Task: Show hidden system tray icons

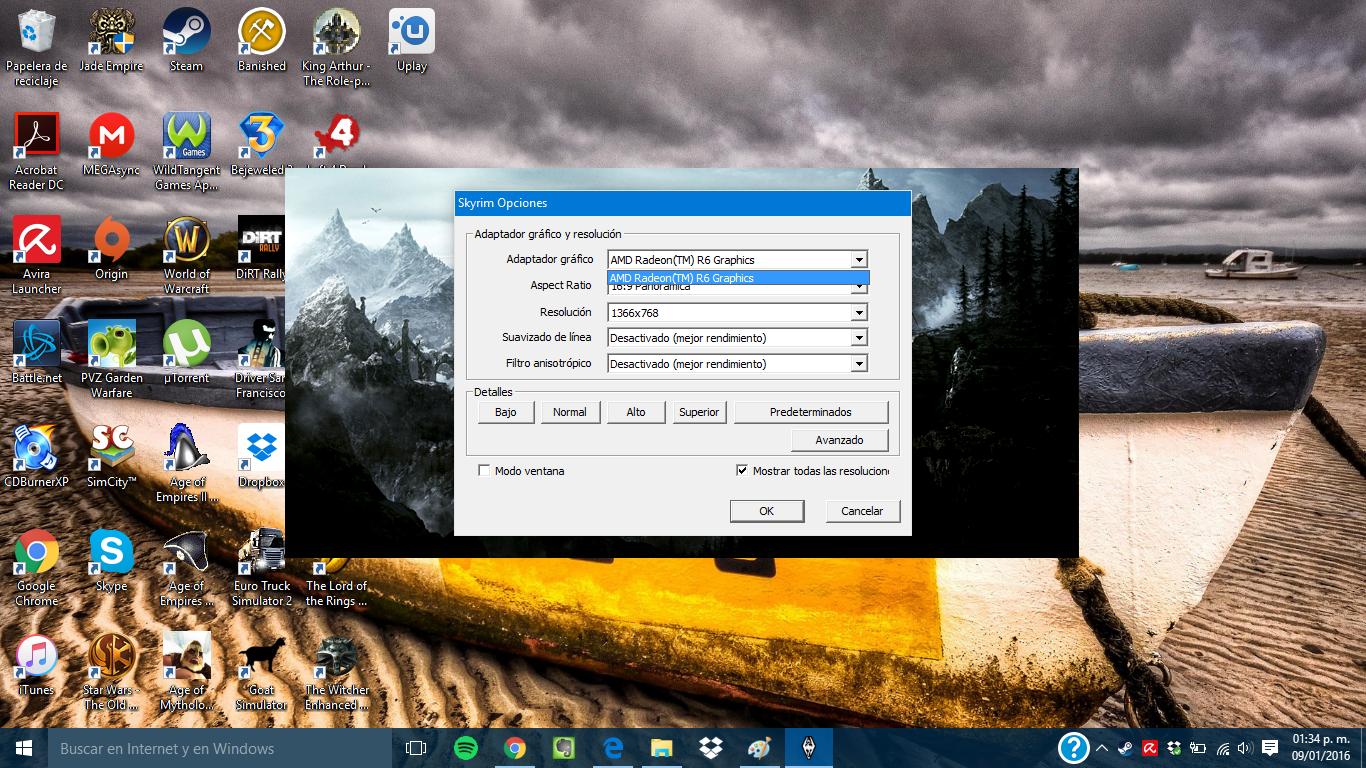Action: (1102, 748)
